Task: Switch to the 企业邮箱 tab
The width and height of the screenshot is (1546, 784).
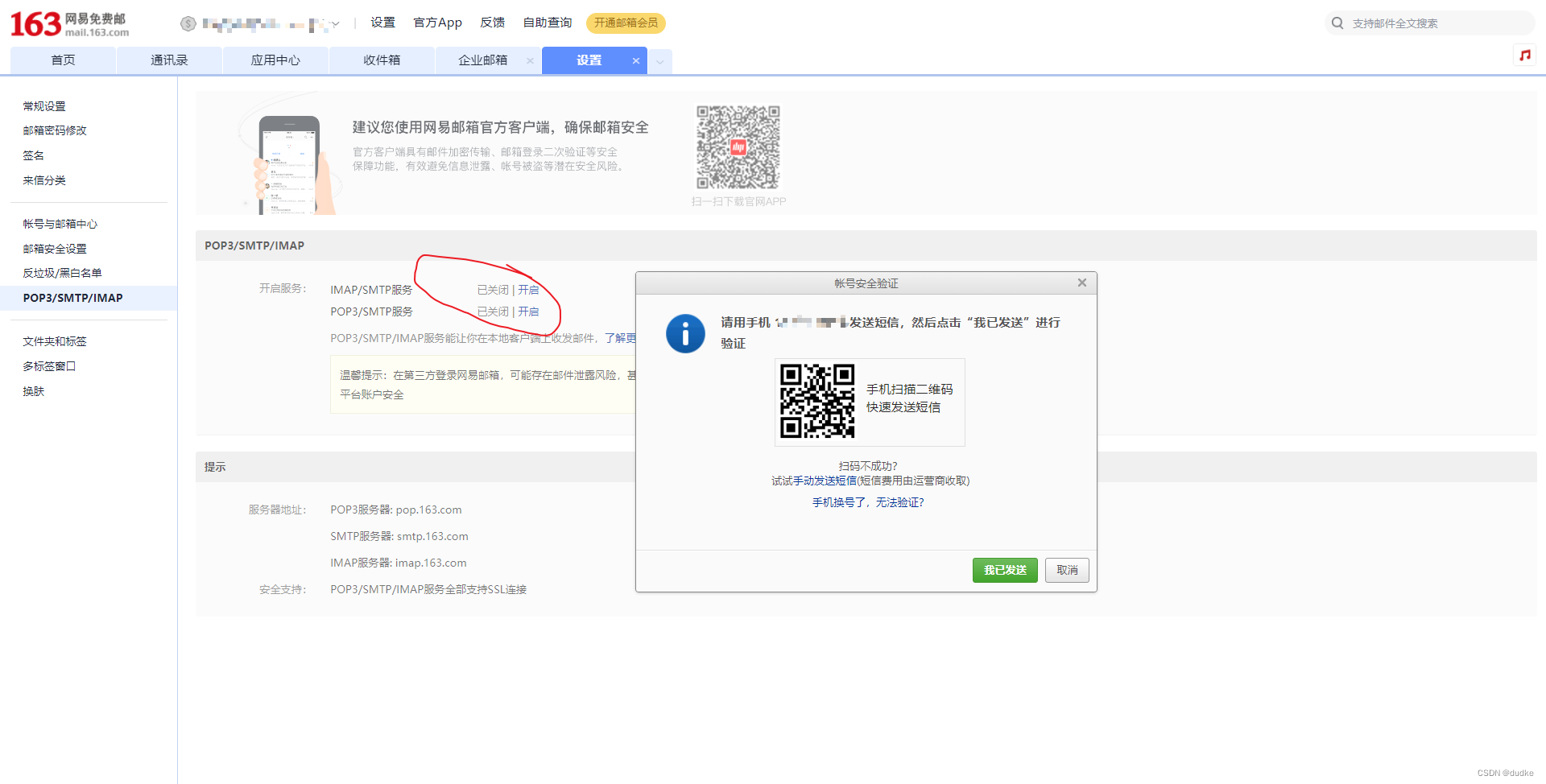Action: [483, 60]
